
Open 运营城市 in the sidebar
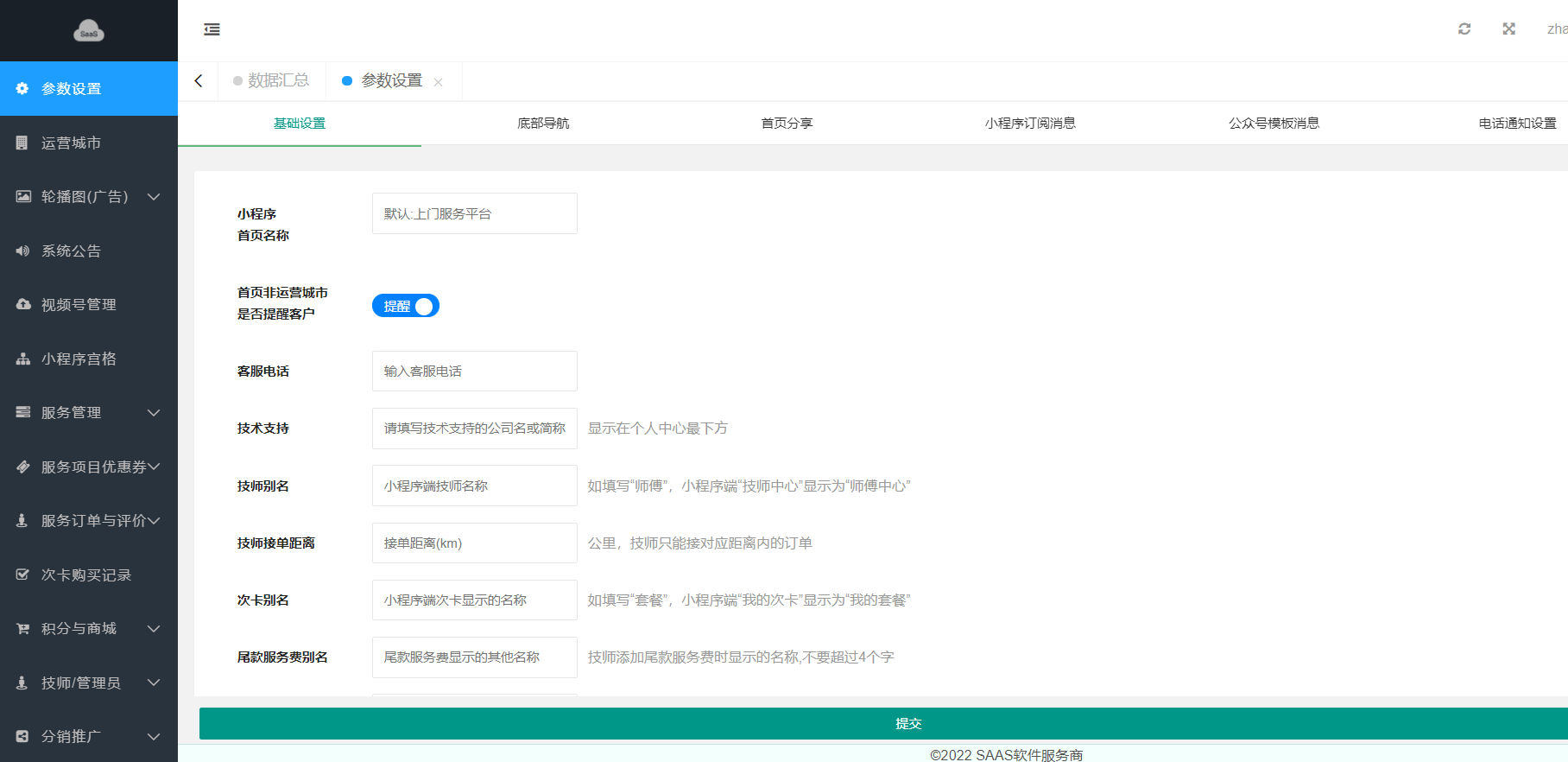point(89,143)
